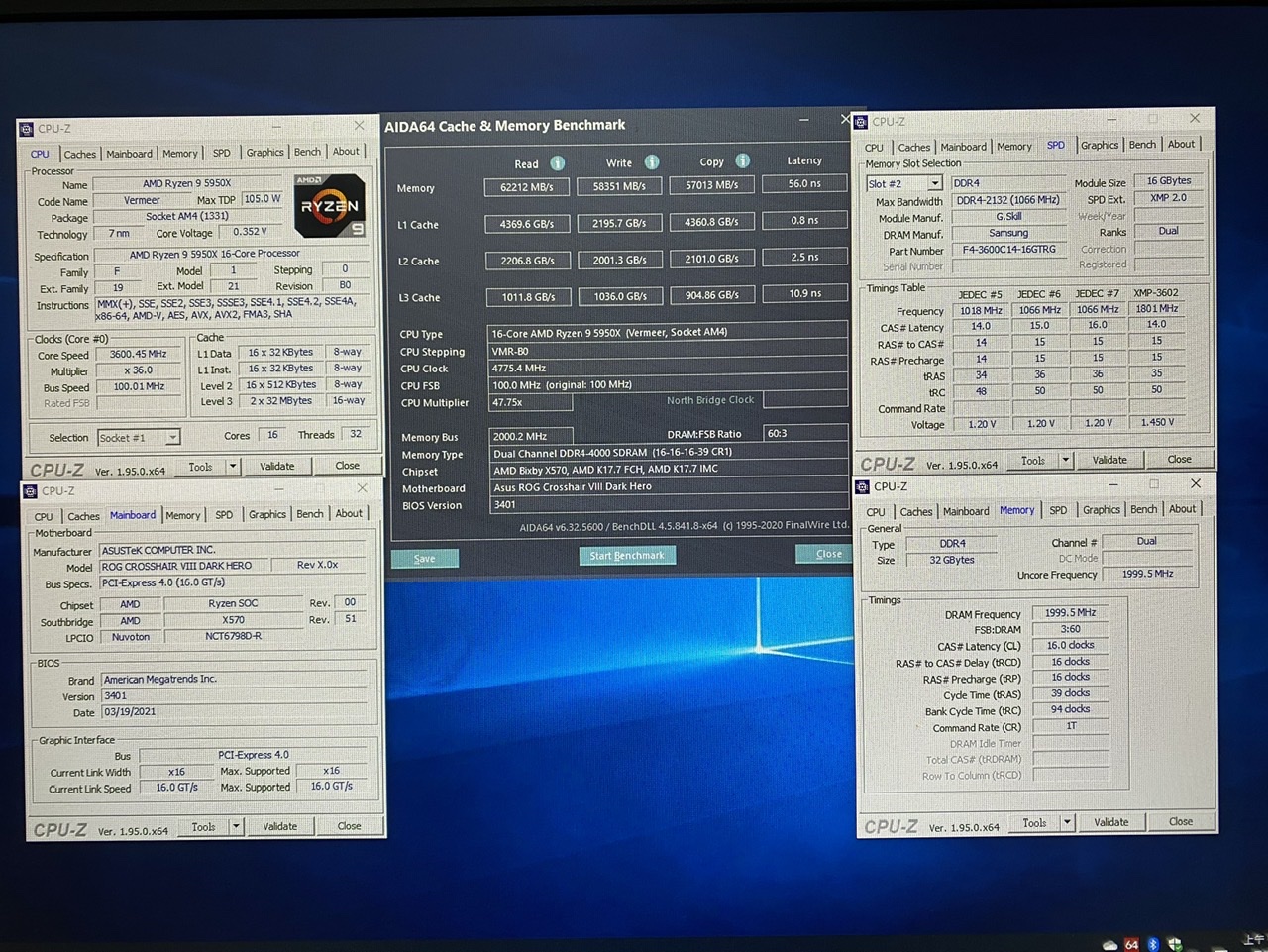
Task: Click the Motherboard field Asus ROG Crosshair VIII Dark Hero
Action: coord(669,486)
